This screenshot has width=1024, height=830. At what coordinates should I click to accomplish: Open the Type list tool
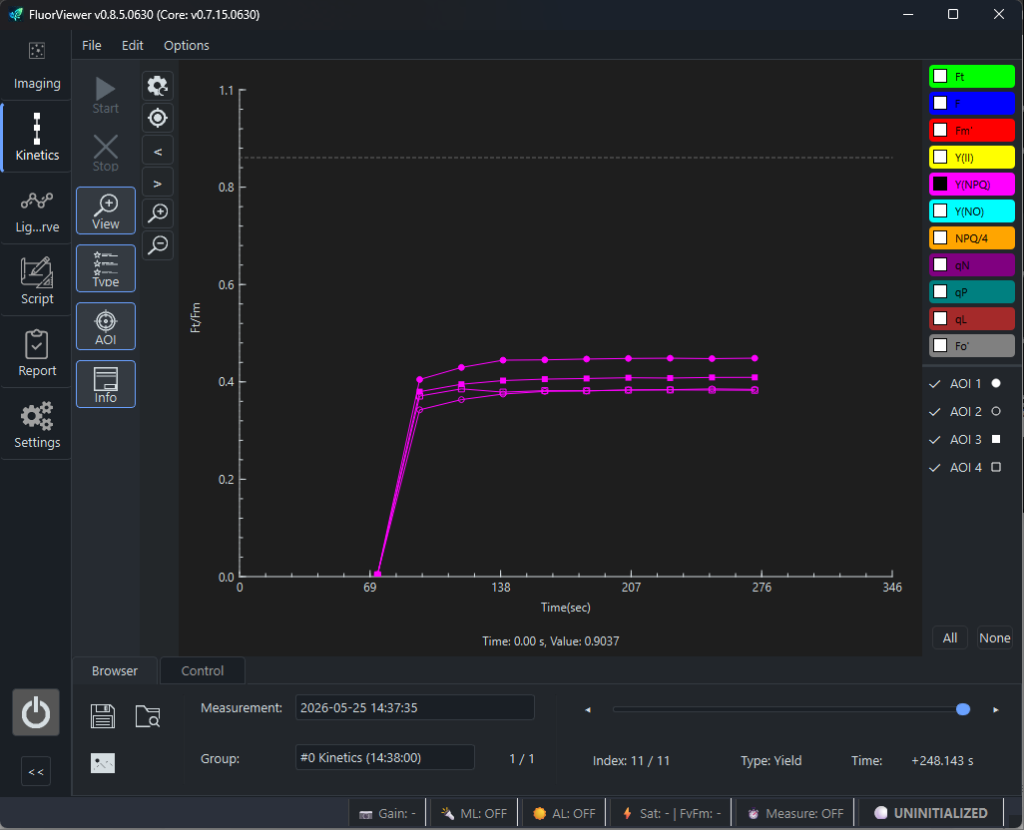click(x=105, y=268)
